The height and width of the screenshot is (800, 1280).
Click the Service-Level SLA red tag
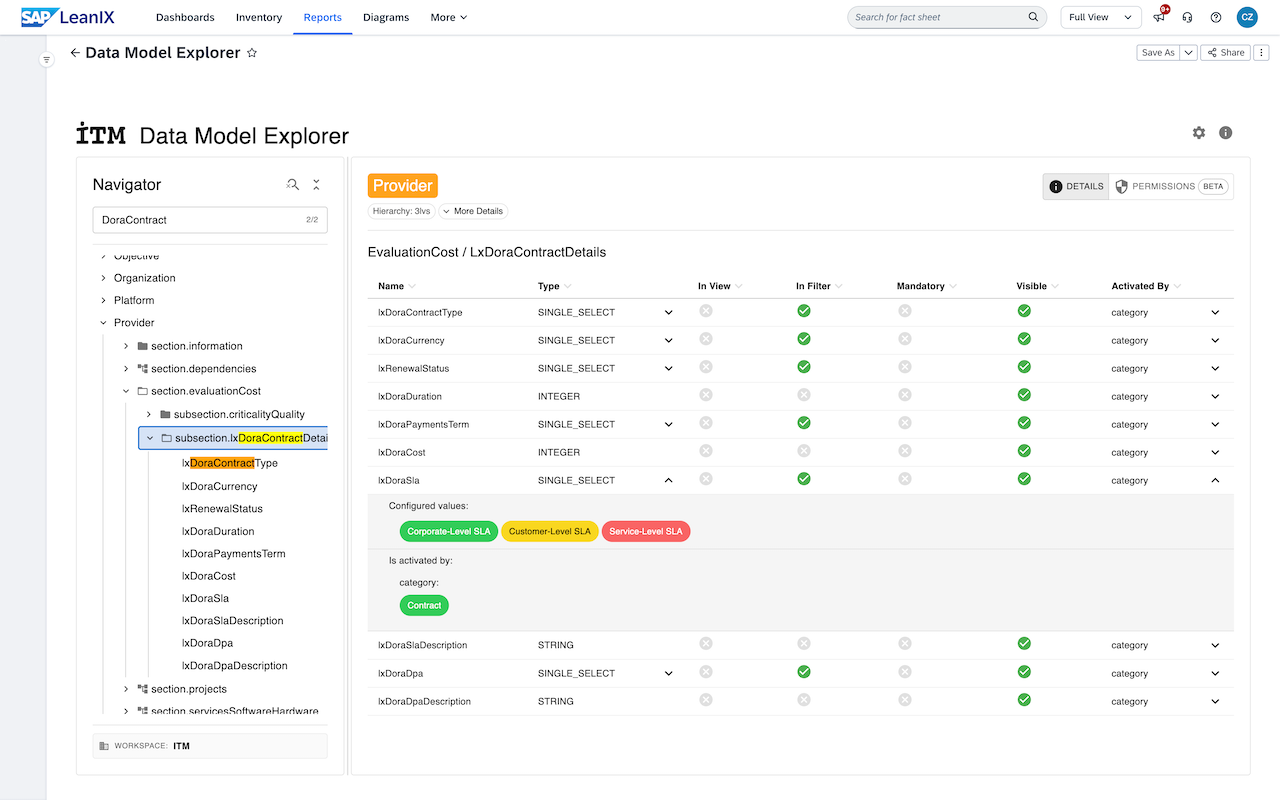coord(646,531)
